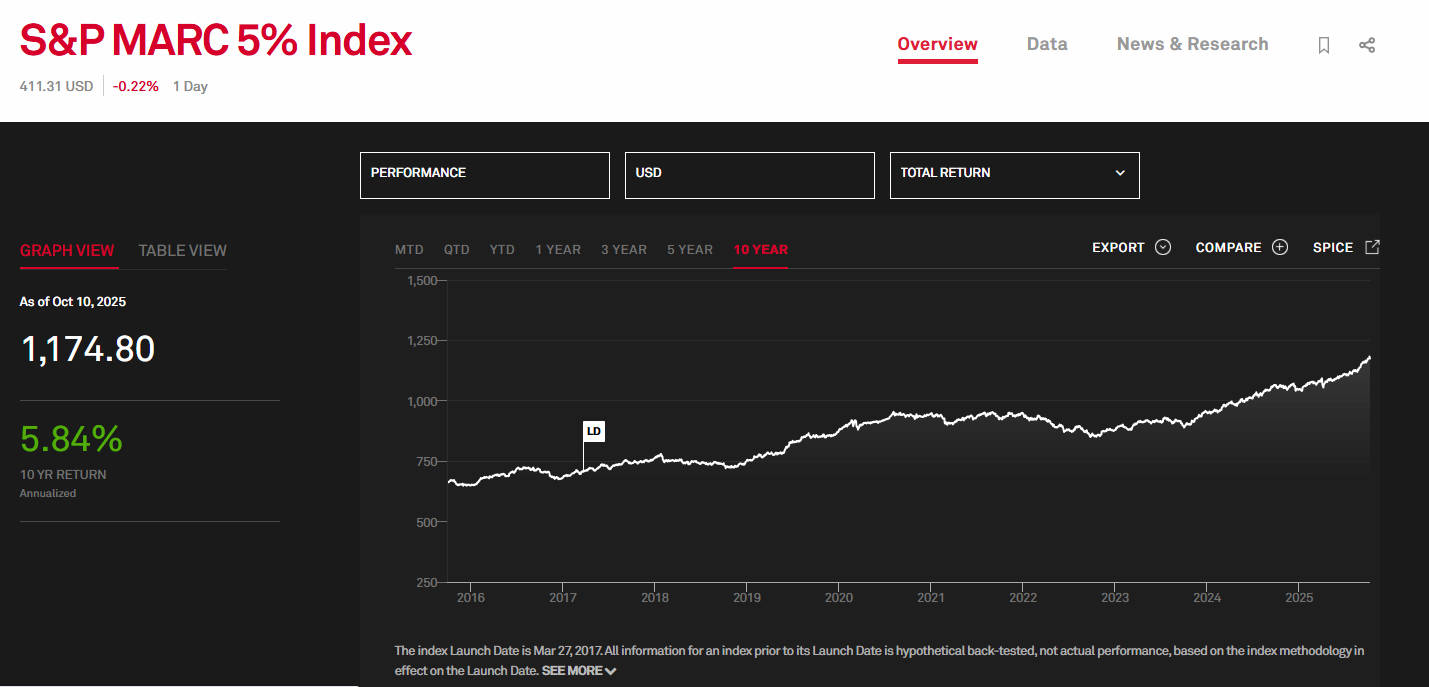1429x687 pixels.
Task: Open SPICE via the external link icon
Action: point(1371,245)
